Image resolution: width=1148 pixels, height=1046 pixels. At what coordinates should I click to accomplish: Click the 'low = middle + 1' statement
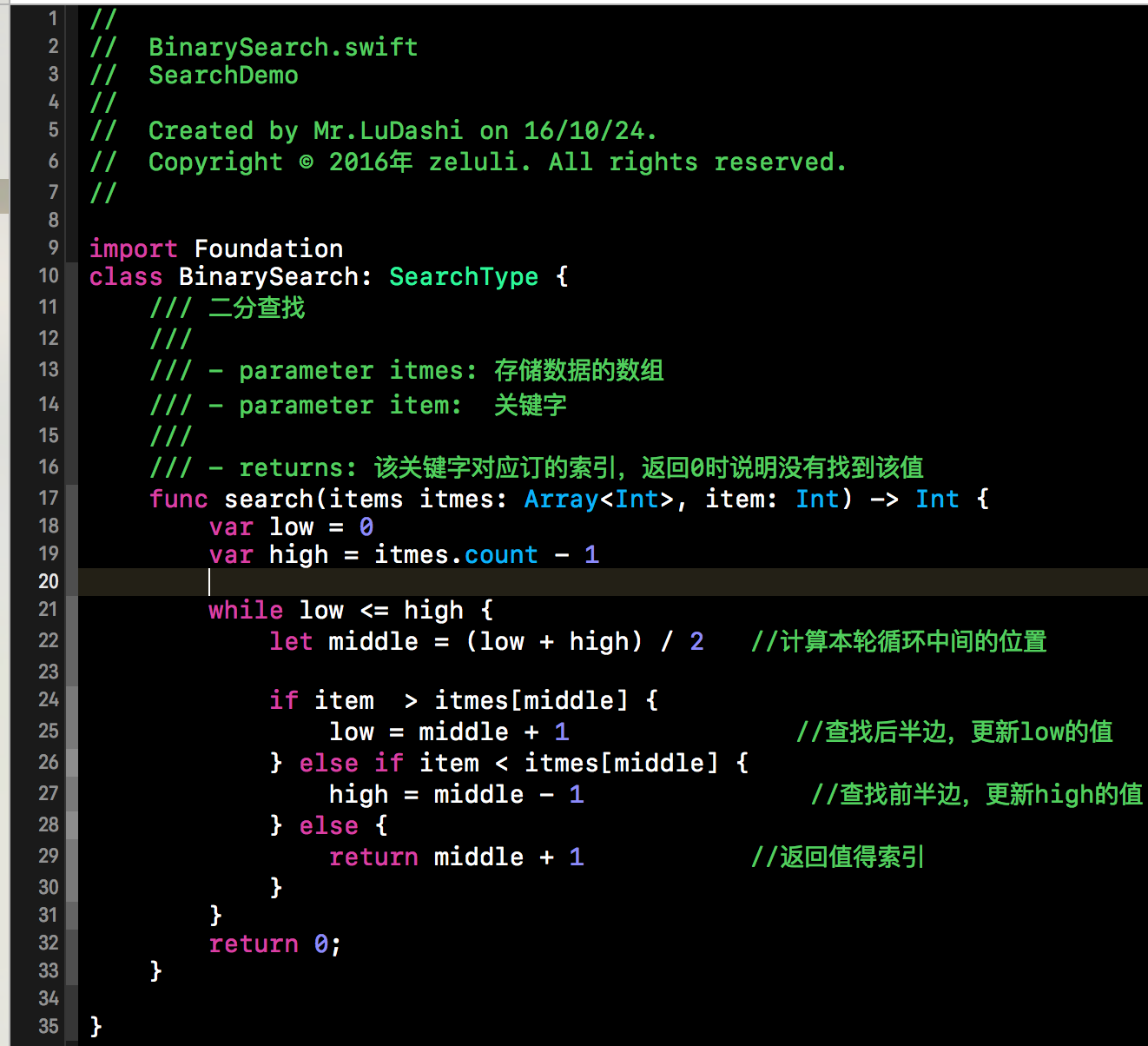(449, 732)
